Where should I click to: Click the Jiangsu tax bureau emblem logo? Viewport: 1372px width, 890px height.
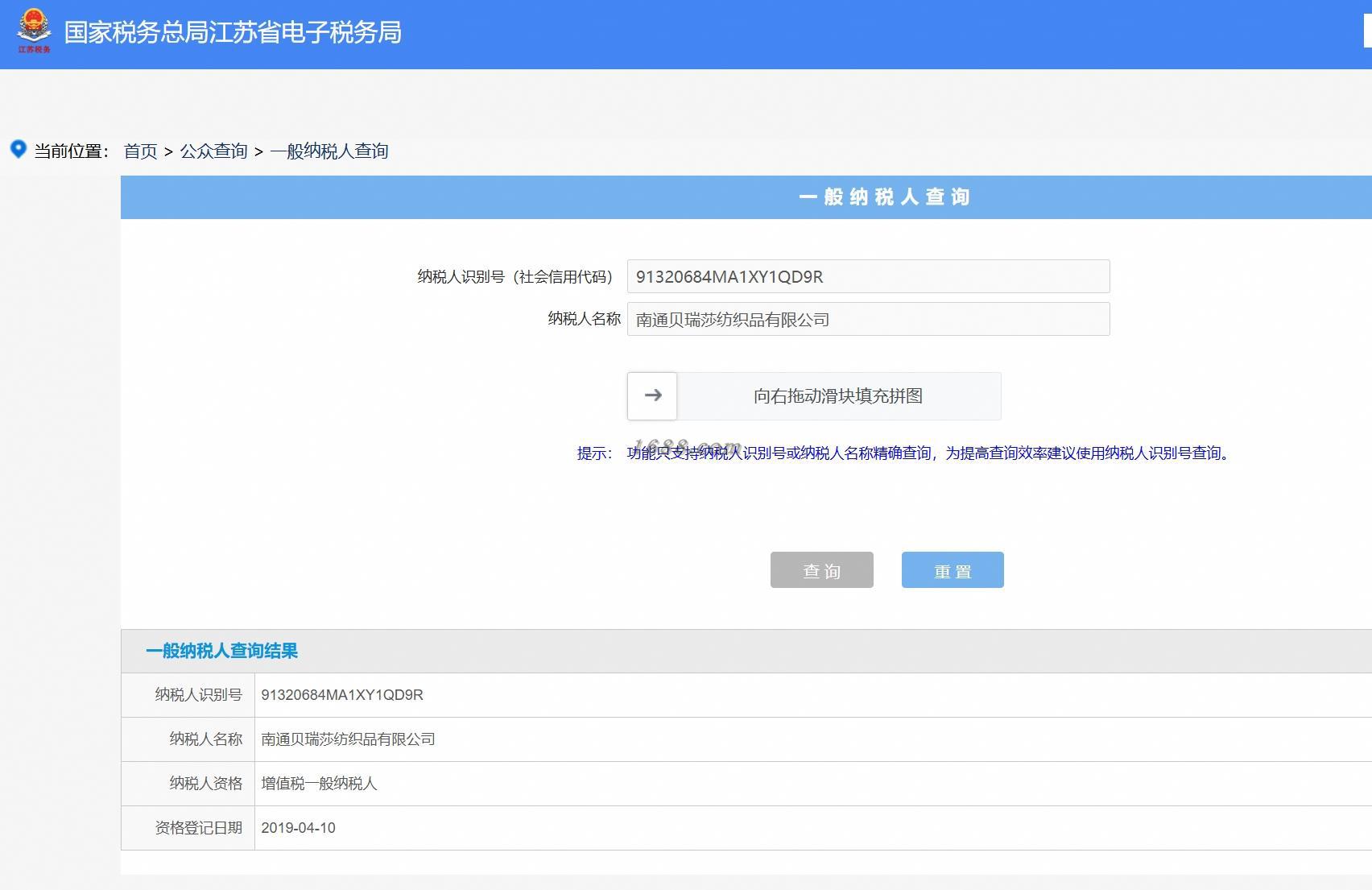point(35,31)
